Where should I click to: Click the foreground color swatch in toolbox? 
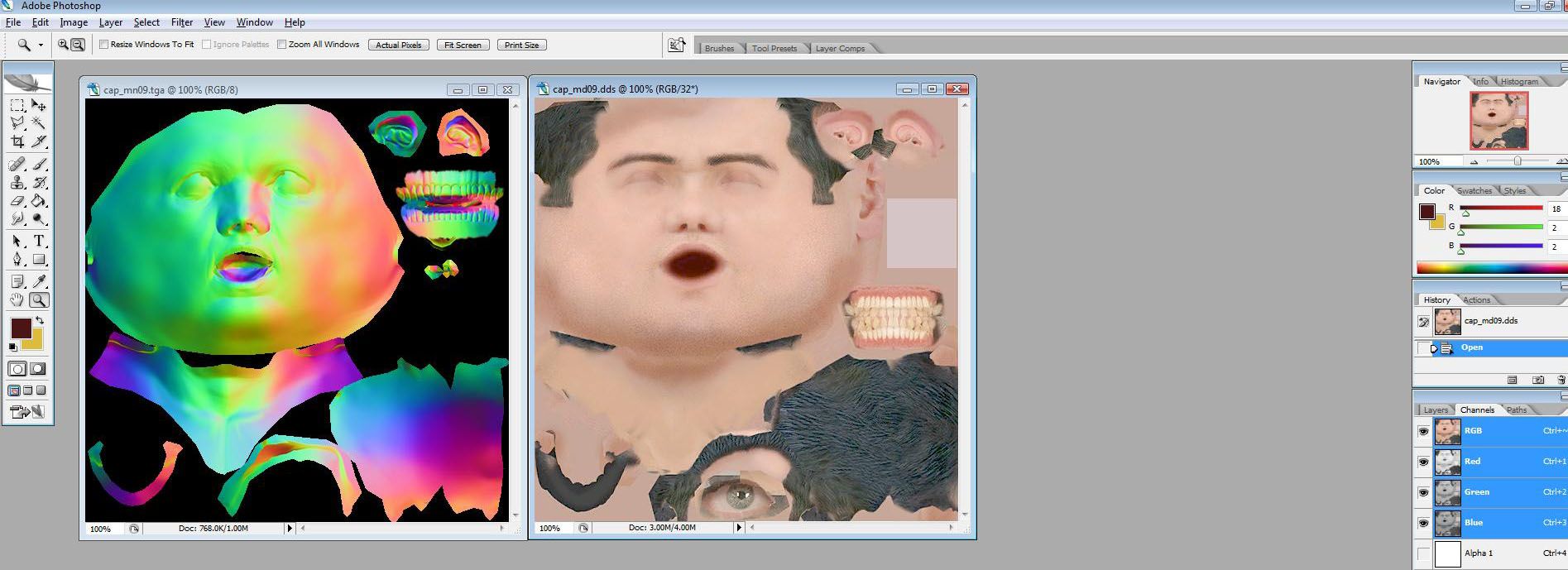(21, 328)
